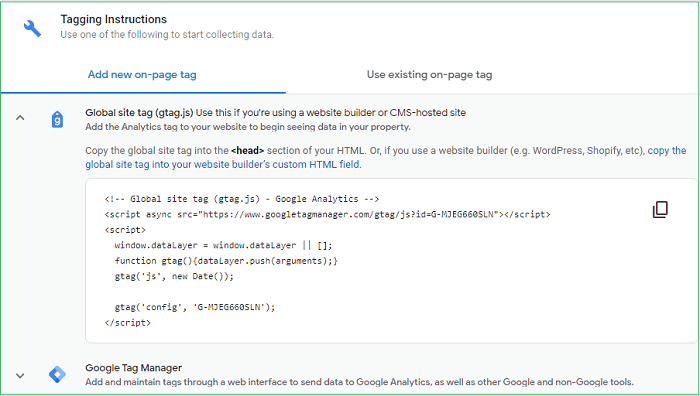
Task: Click the Google Tag Manager heading
Action: click(133, 368)
